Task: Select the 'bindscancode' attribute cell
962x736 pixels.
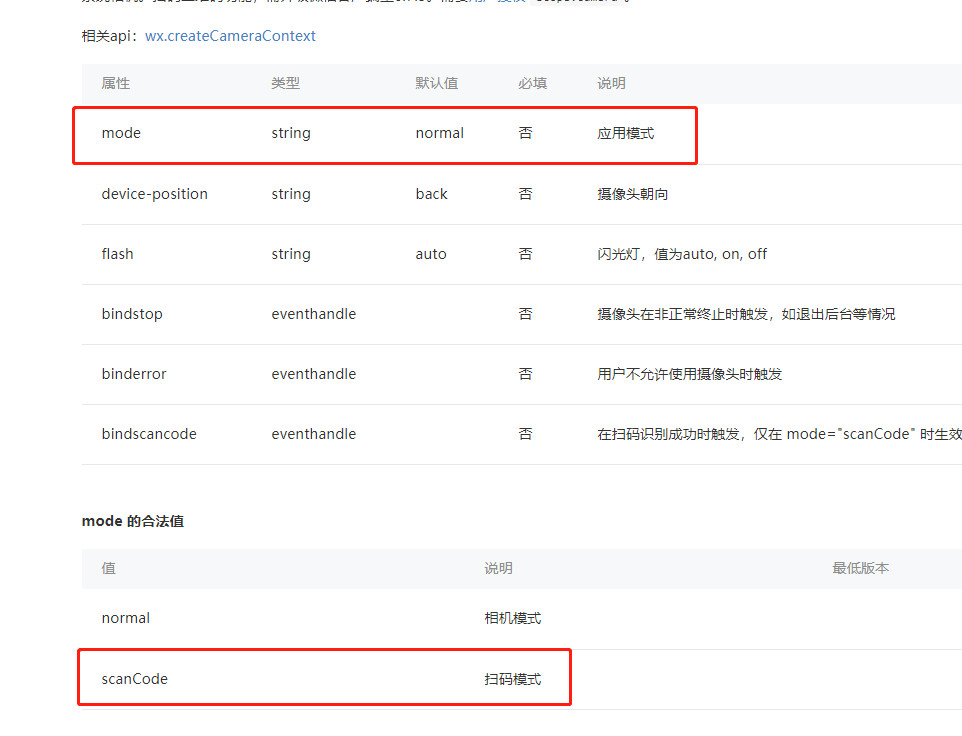Action: (x=149, y=434)
